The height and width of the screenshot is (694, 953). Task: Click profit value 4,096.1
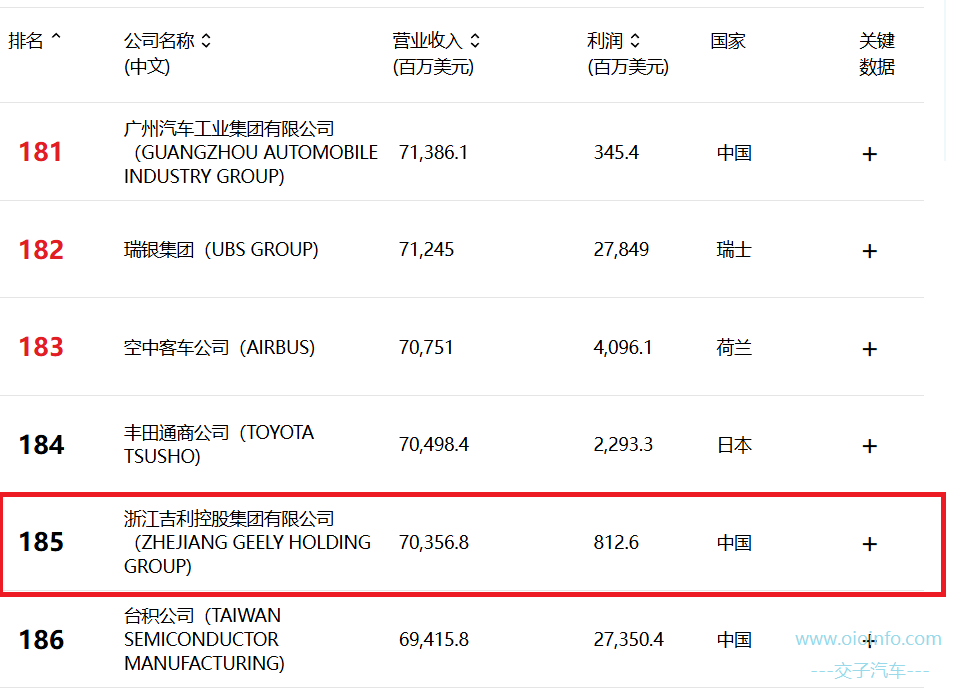click(623, 348)
